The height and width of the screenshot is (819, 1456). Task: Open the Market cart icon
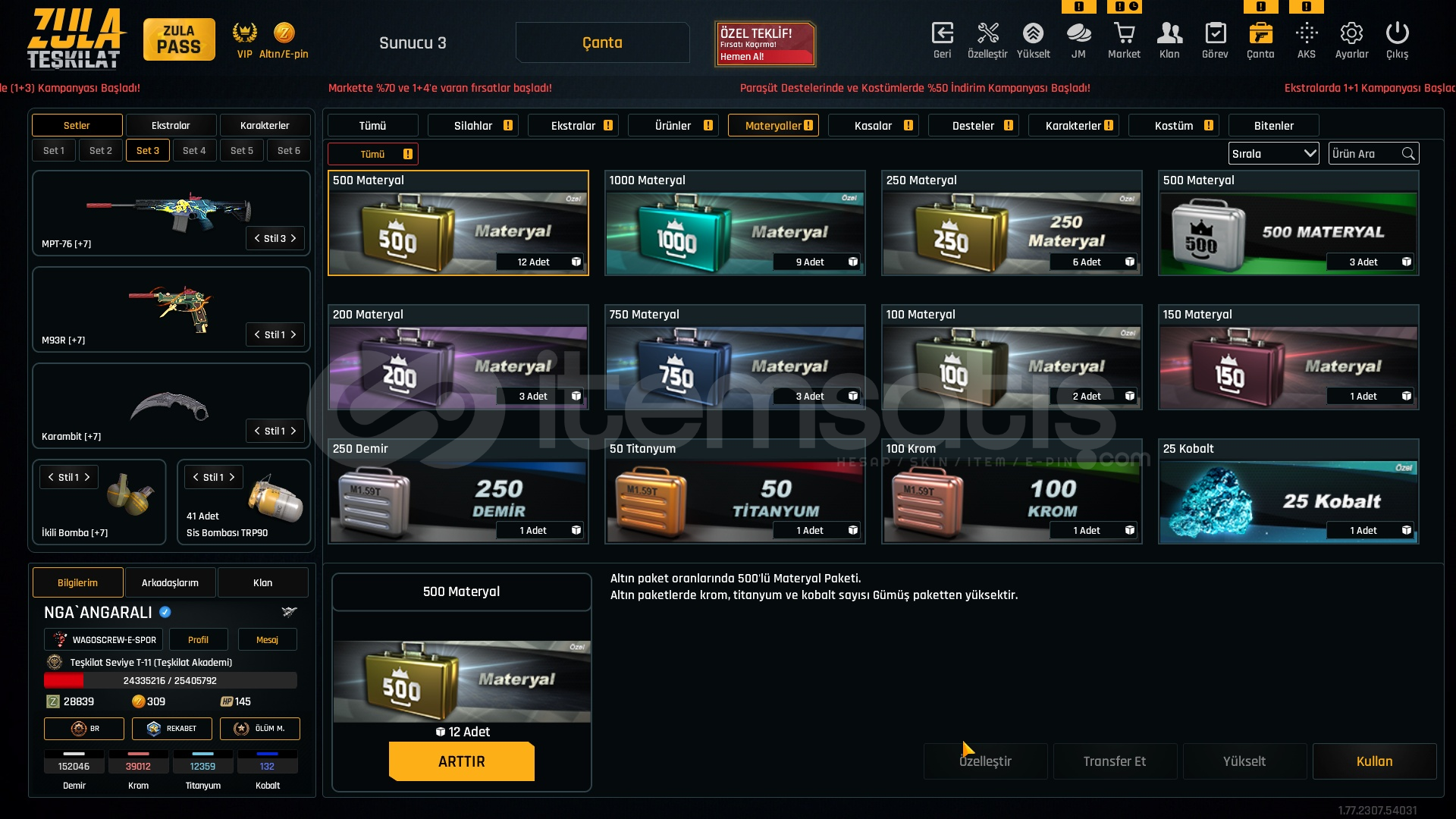coord(1124,33)
